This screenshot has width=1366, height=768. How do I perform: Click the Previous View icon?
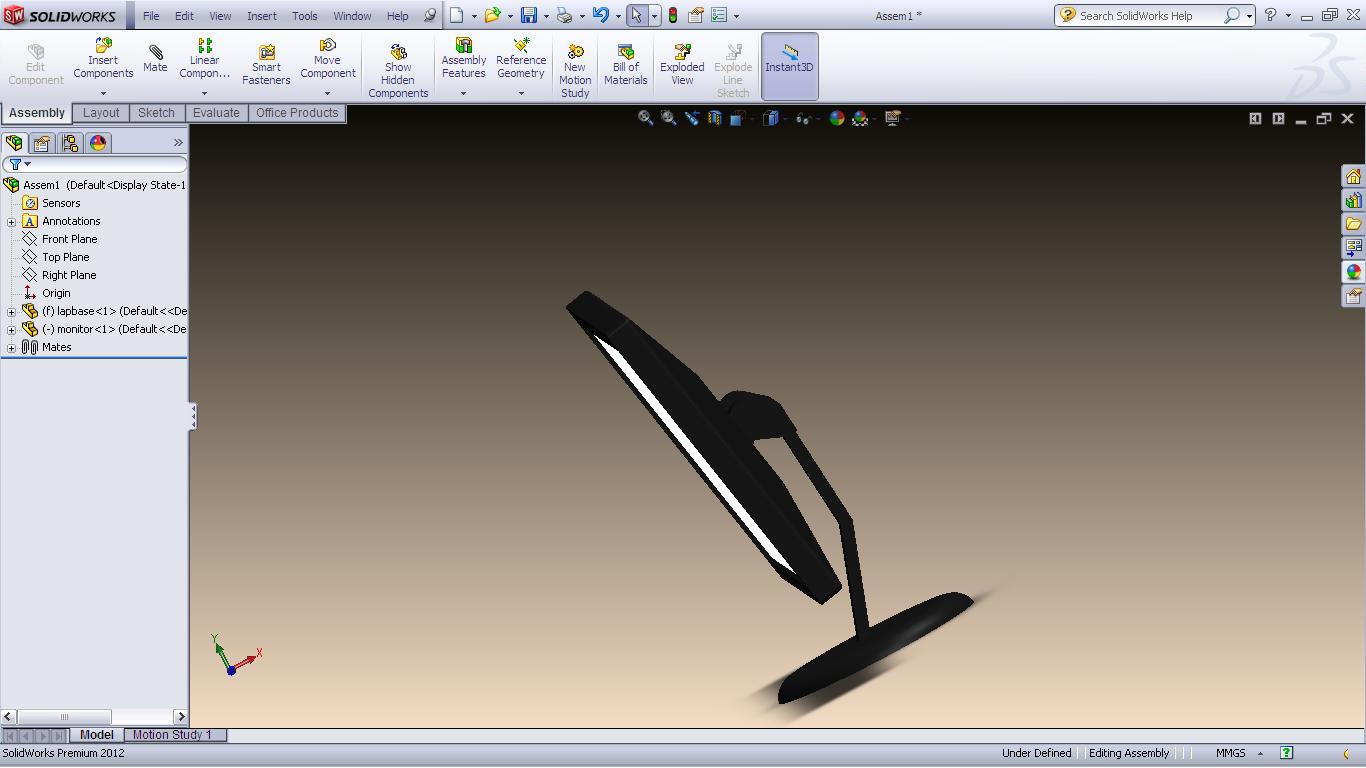(x=692, y=118)
